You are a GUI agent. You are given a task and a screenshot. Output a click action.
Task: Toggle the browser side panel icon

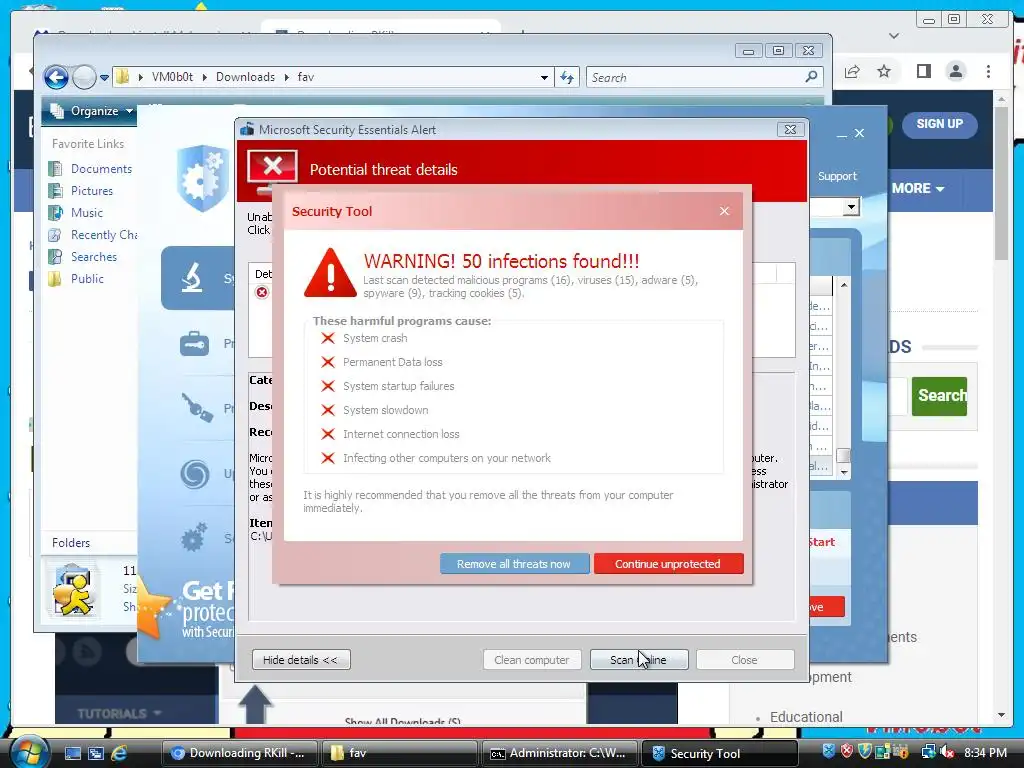tap(923, 71)
